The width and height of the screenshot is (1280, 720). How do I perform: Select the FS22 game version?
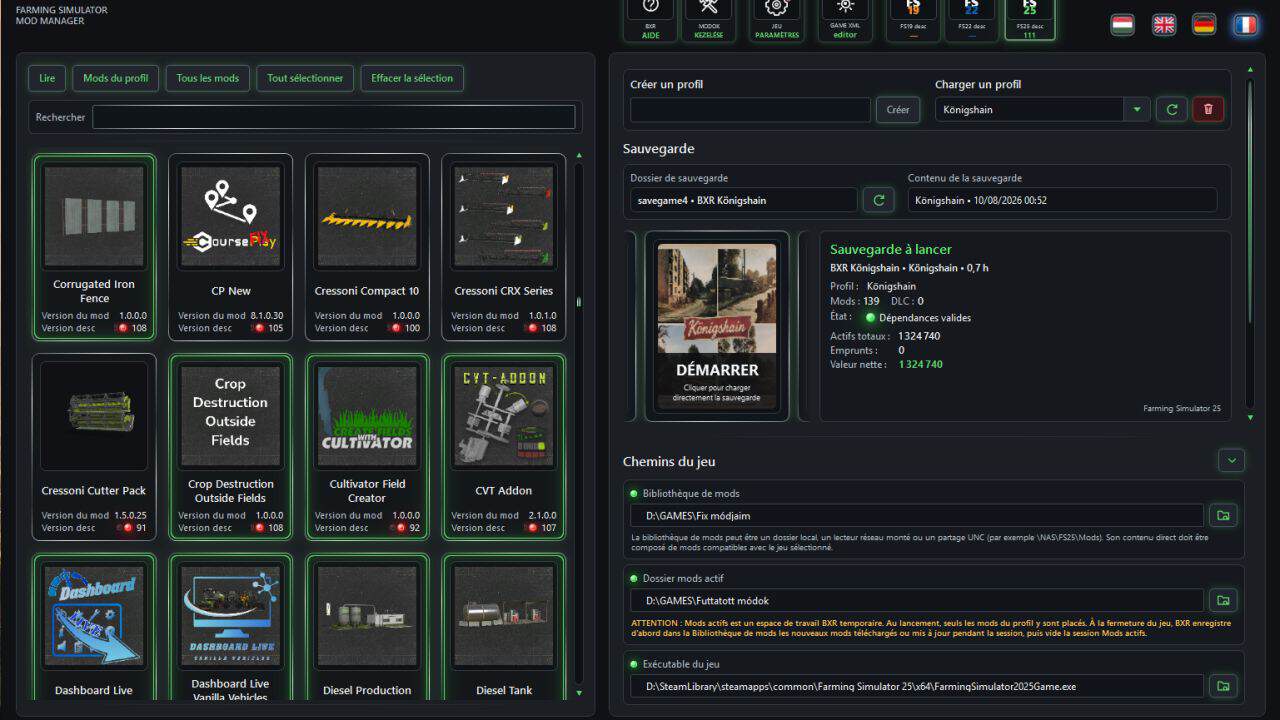click(x=972, y=19)
